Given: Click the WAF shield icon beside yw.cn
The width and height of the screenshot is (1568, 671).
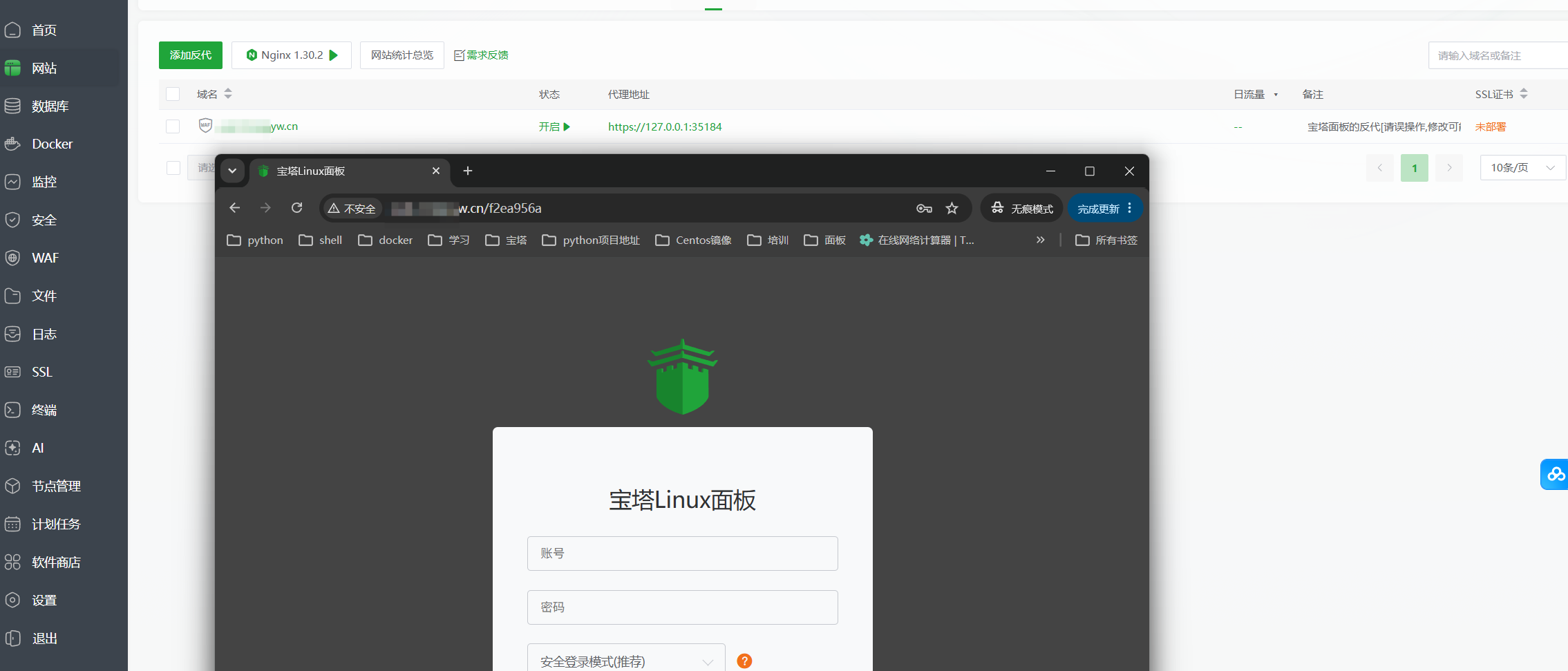Looking at the screenshot, I should point(205,126).
